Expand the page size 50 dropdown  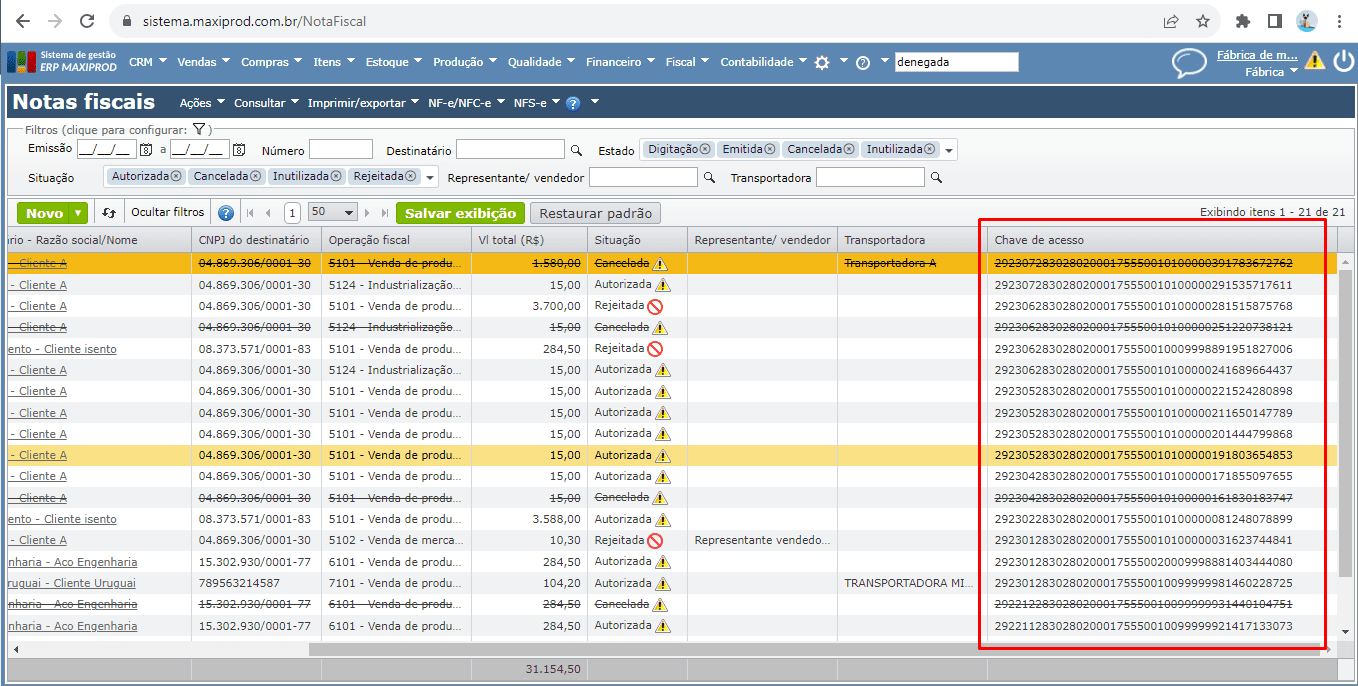click(349, 213)
